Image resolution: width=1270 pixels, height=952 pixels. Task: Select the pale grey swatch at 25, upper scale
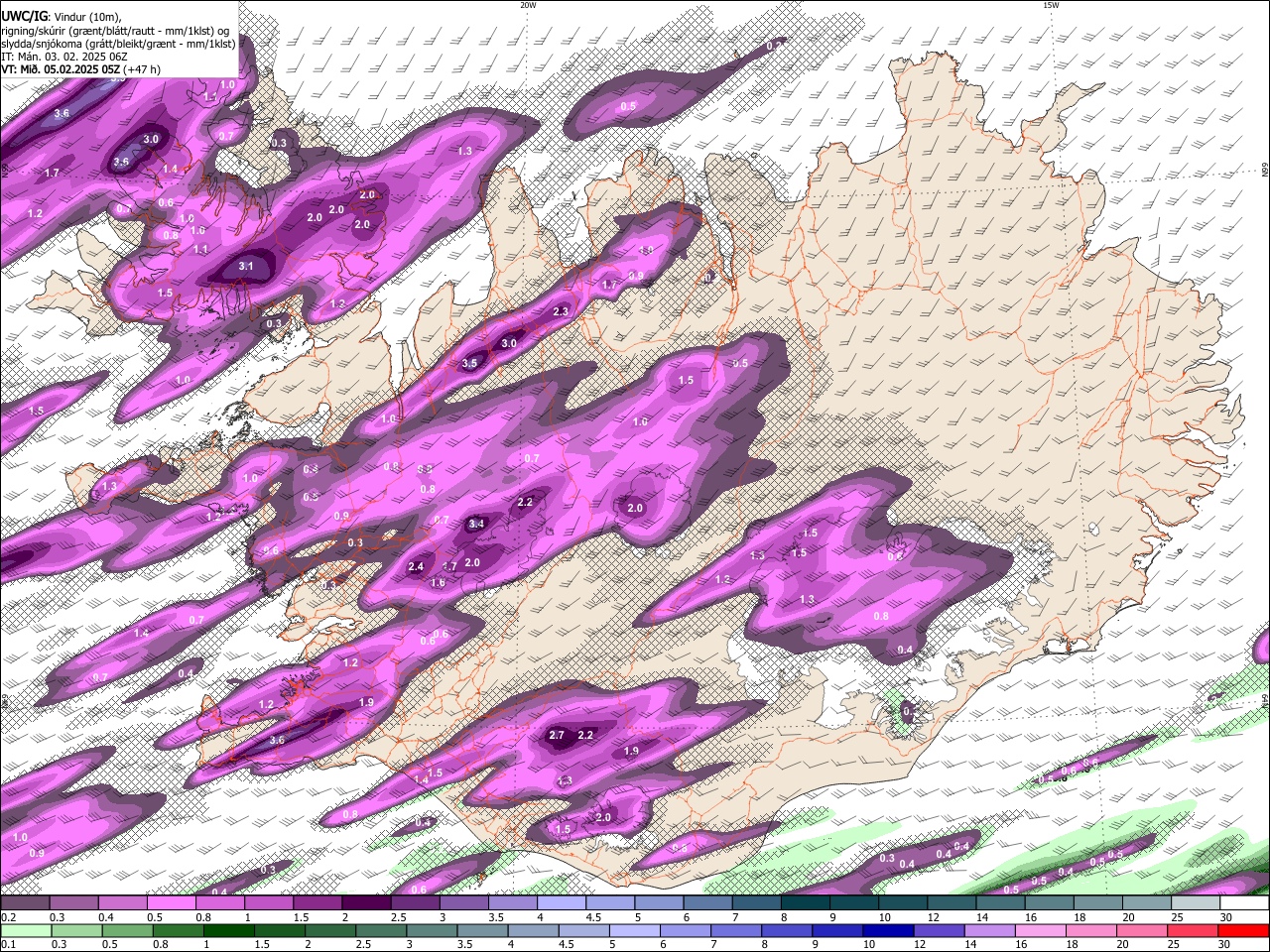pos(1196,903)
